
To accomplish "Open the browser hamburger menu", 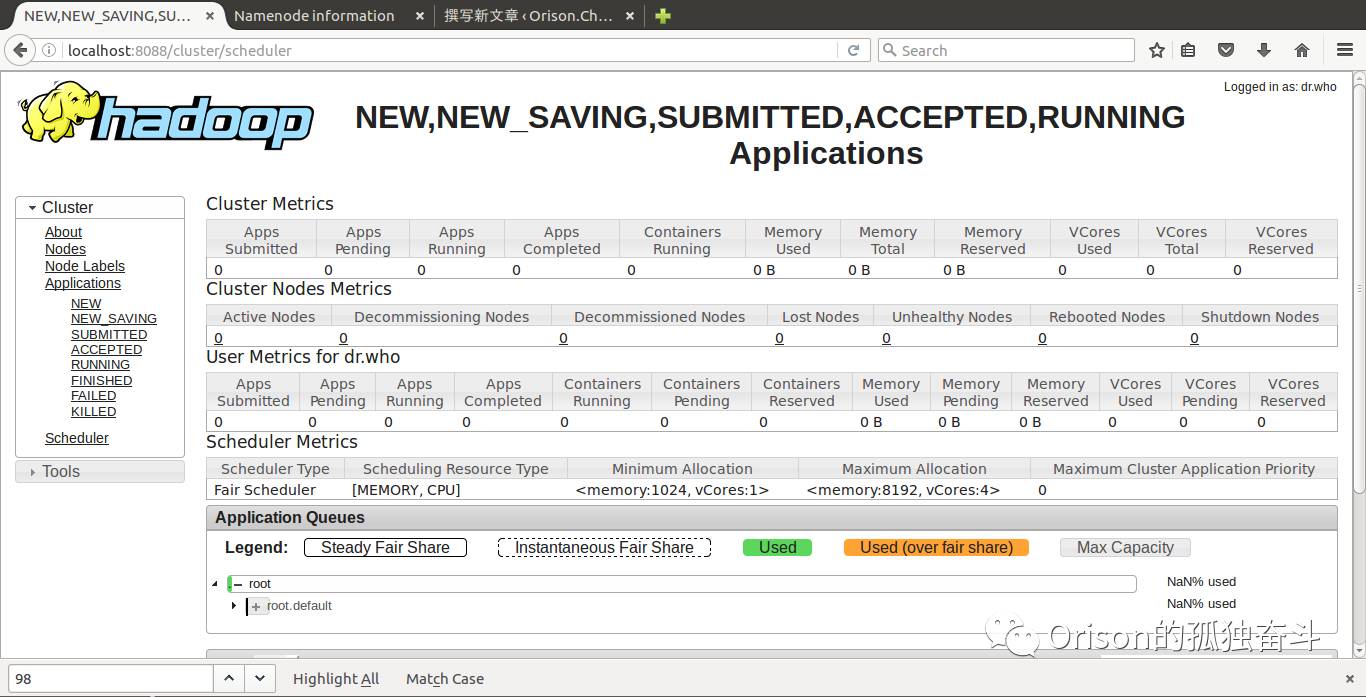I will coord(1345,50).
